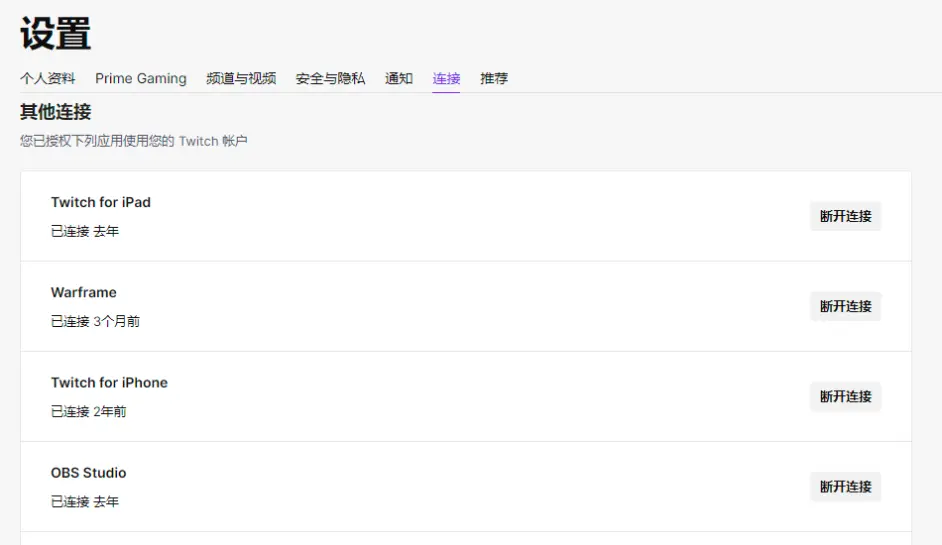Viewport: 942px width, 545px height.
Task: Go to the 安全与隐私 tab
Action: 330,78
